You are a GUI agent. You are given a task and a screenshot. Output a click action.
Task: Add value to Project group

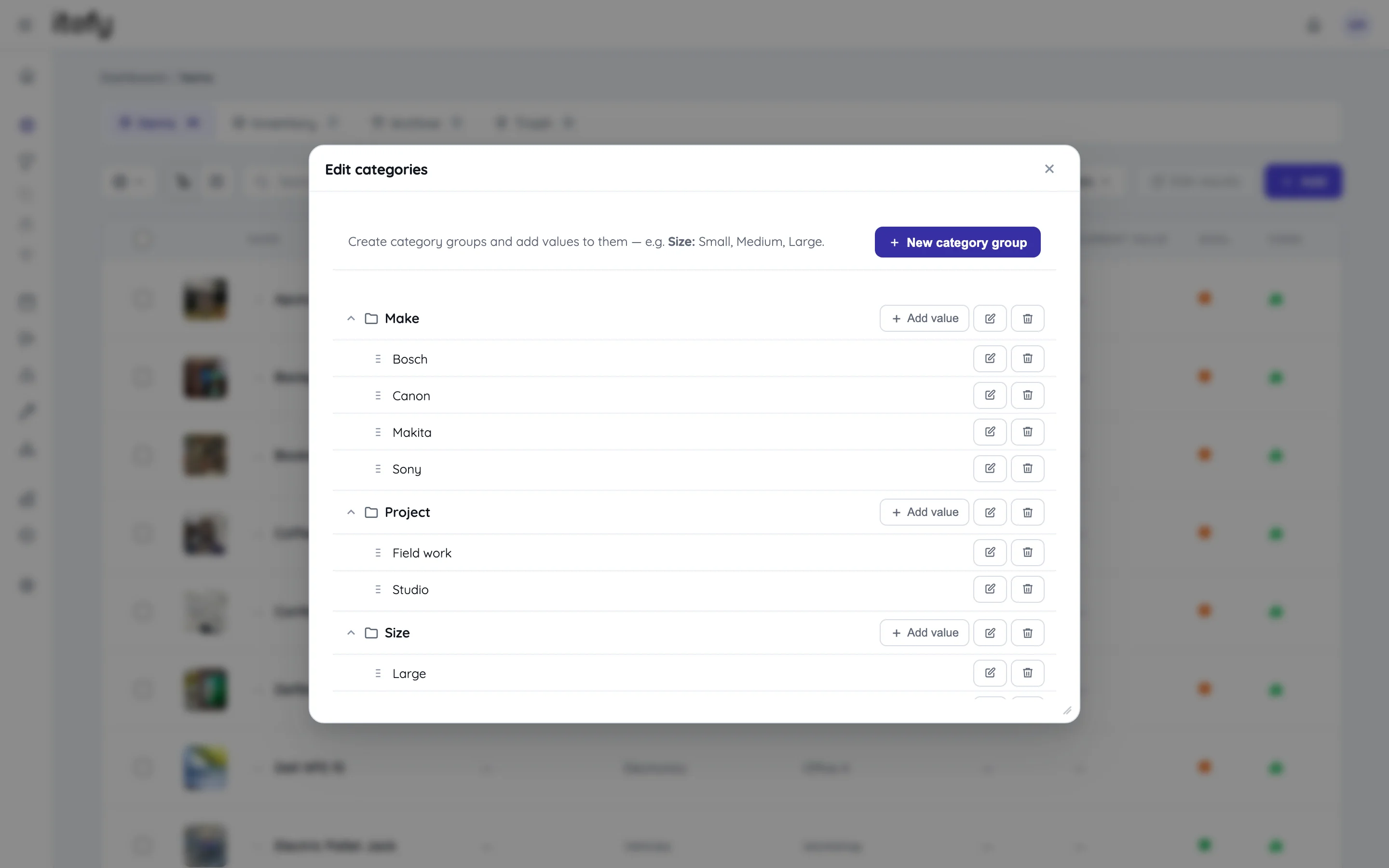tap(924, 512)
